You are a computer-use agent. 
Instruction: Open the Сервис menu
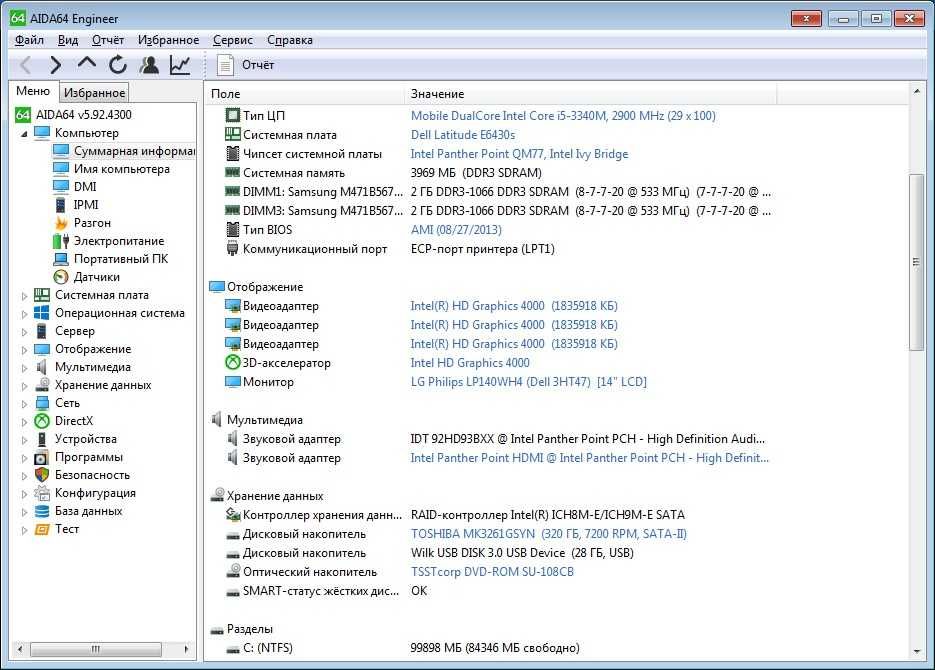click(233, 40)
